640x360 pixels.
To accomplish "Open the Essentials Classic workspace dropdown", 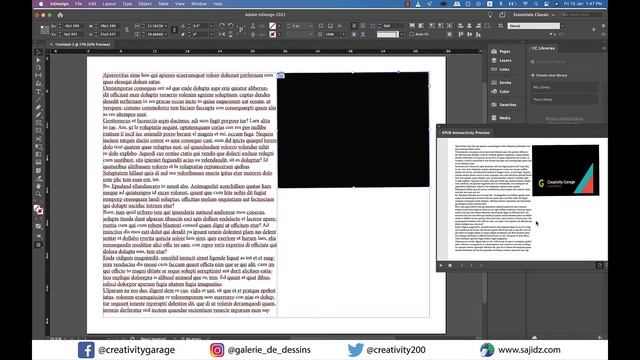I will tap(534, 15).
